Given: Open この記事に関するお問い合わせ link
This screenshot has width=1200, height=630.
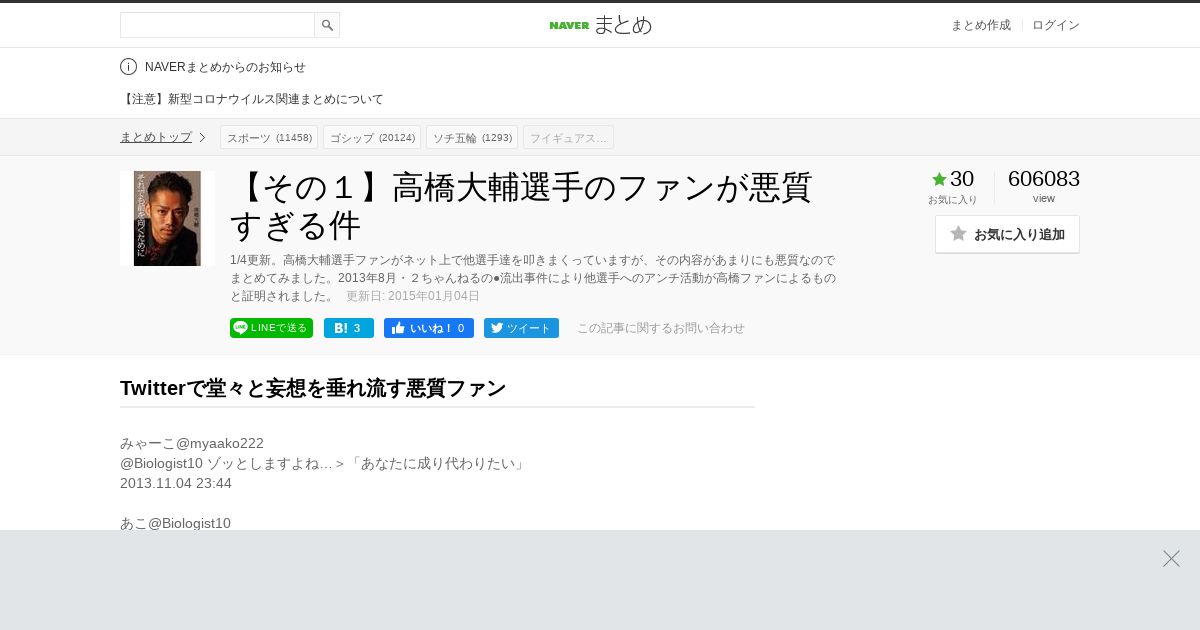Looking at the screenshot, I should [661, 328].
